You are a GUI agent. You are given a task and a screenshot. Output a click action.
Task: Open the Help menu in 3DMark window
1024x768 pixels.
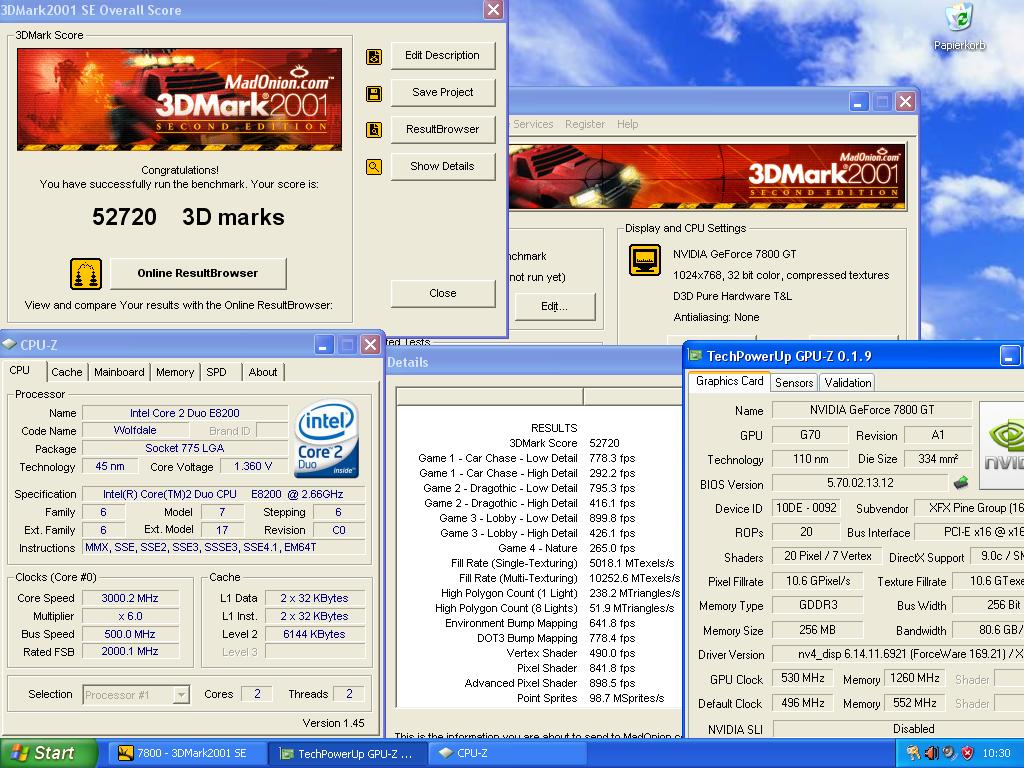click(x=628, y=124)
